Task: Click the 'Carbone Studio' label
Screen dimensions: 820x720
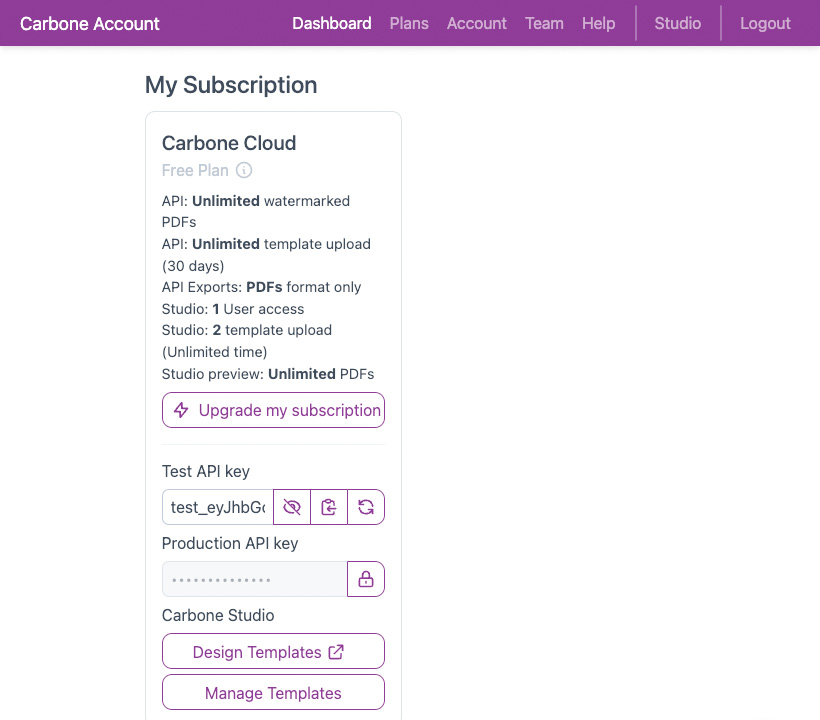Action: tap(218, 615)
